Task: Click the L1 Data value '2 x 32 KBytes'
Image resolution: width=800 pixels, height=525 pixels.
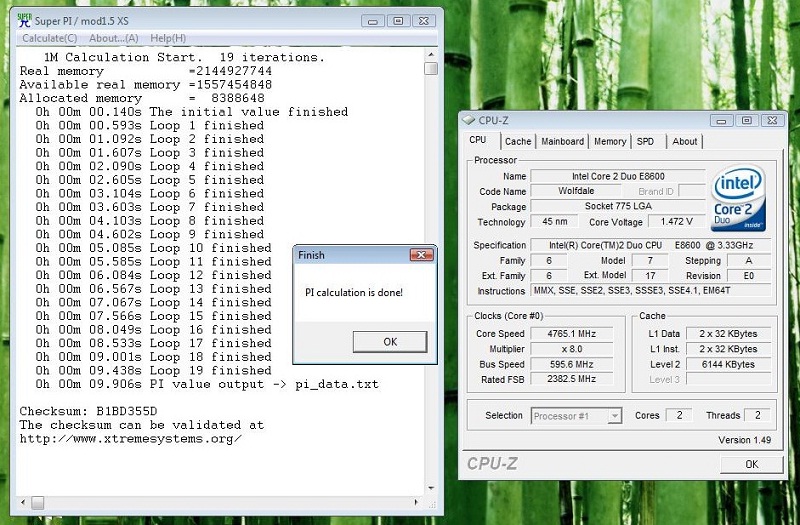Action: point(729,334)
